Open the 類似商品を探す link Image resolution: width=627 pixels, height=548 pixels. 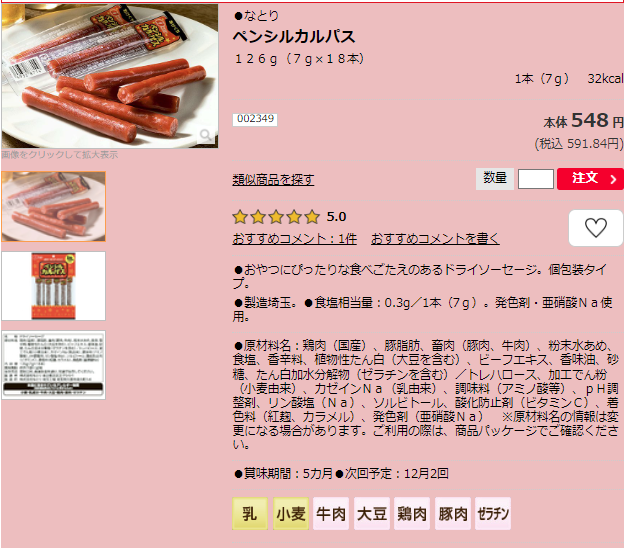point(273,180)
